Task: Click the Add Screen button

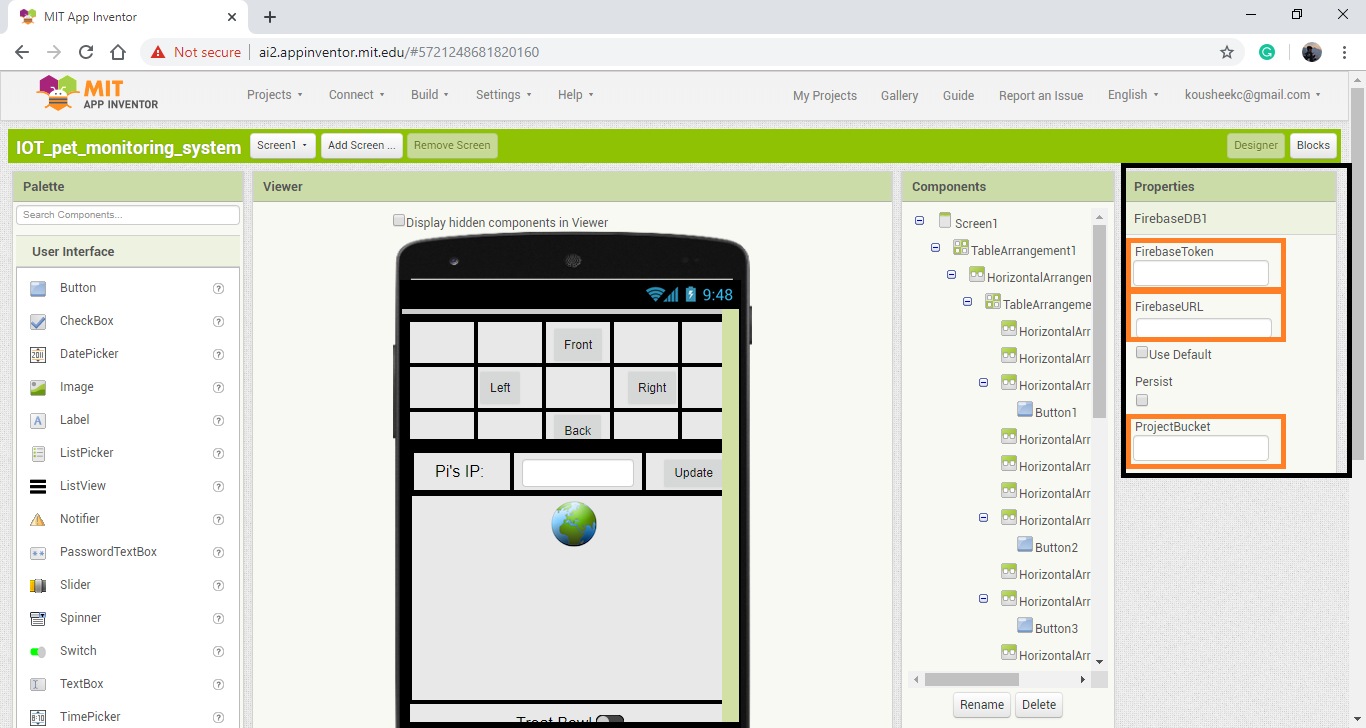Action: [x=361, y=145]
